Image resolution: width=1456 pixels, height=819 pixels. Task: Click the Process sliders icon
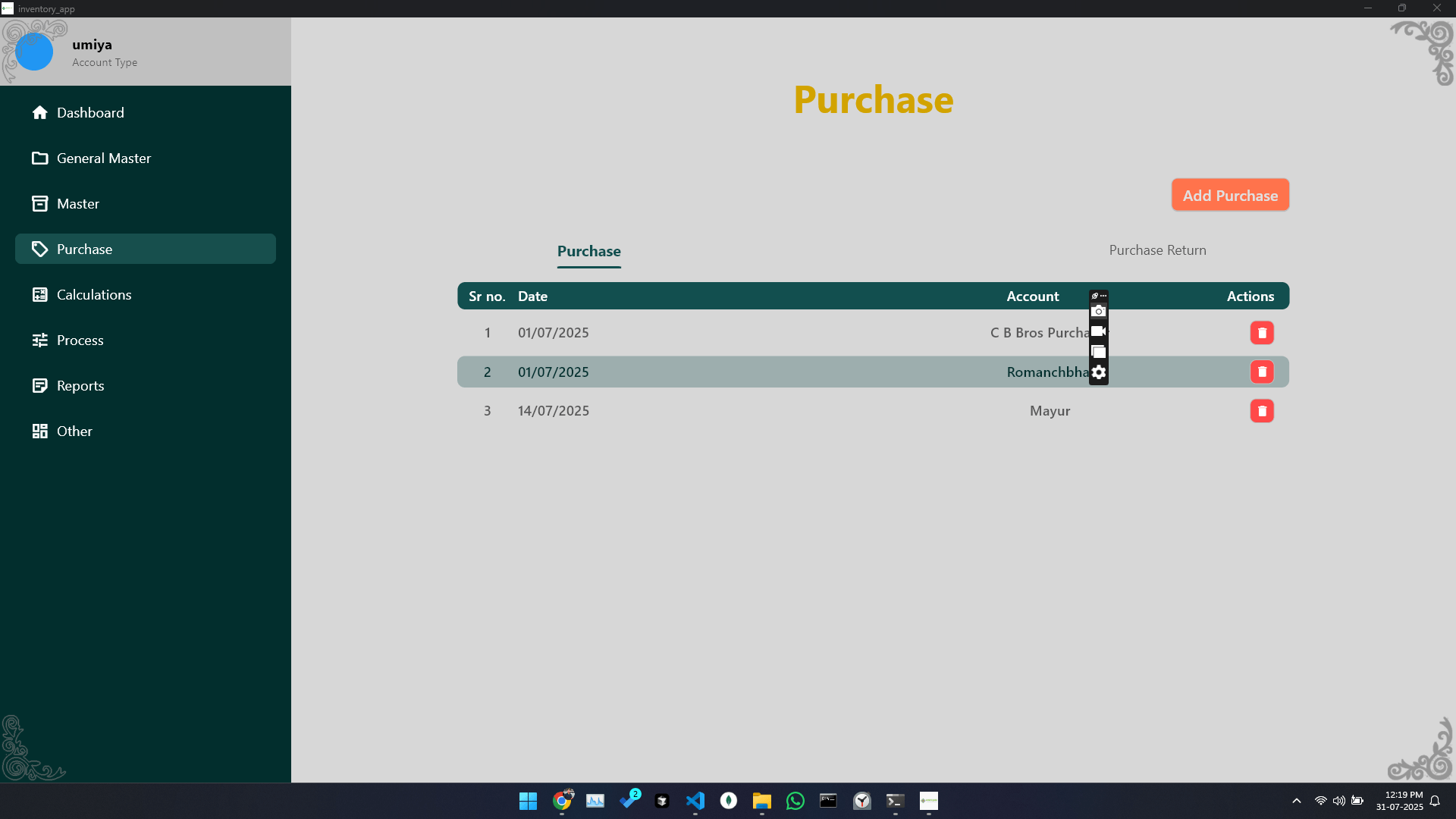(x=39, y=340)
